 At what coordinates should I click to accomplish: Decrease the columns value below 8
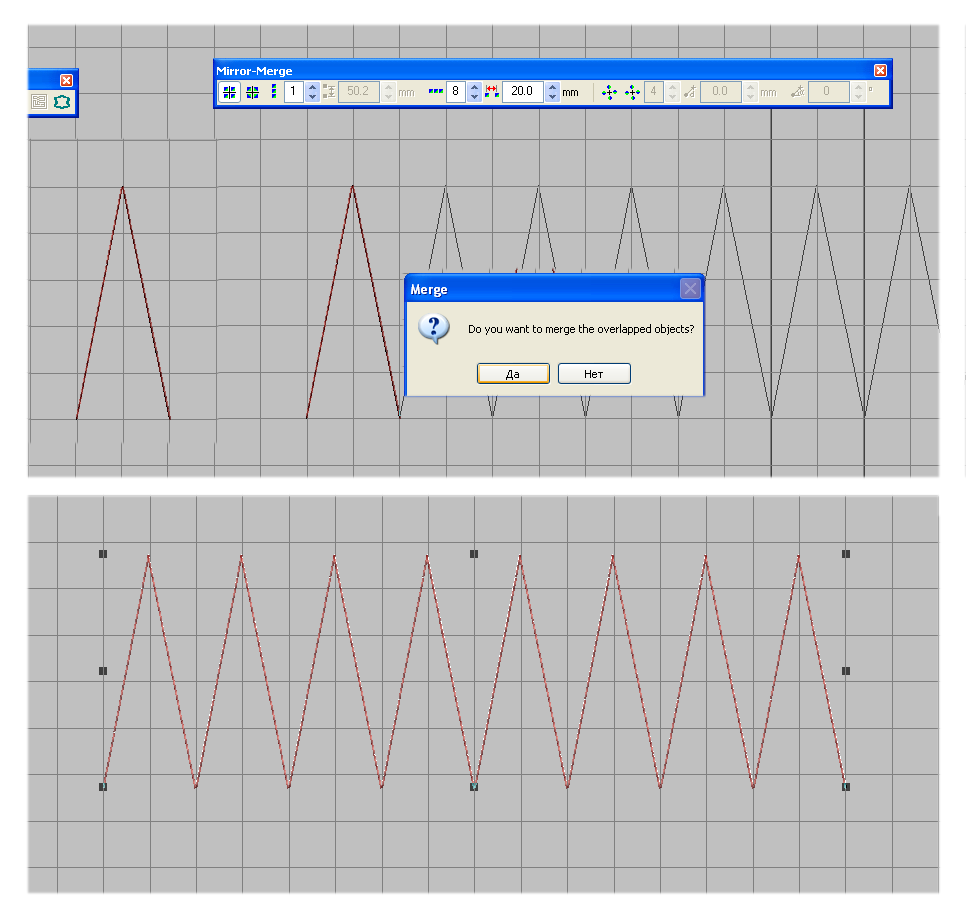click(474, 97)
